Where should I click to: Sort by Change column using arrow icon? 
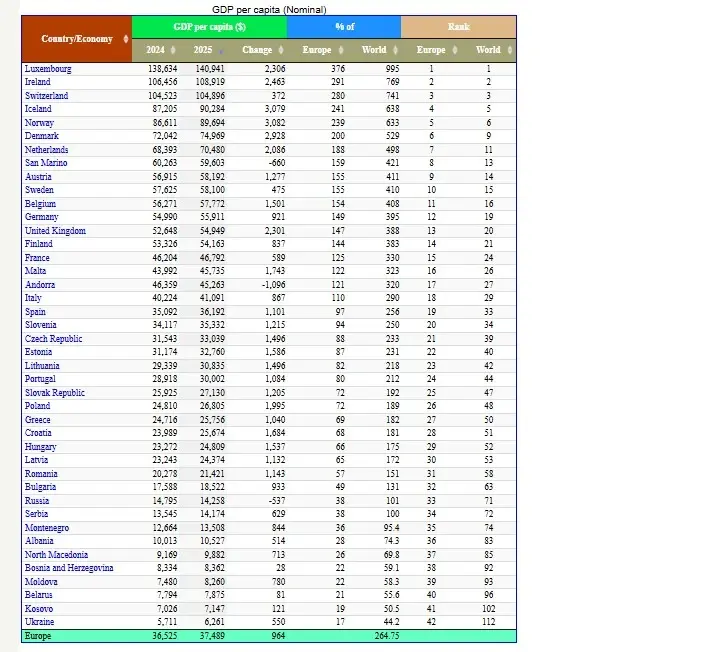click(x=280, y=50)
